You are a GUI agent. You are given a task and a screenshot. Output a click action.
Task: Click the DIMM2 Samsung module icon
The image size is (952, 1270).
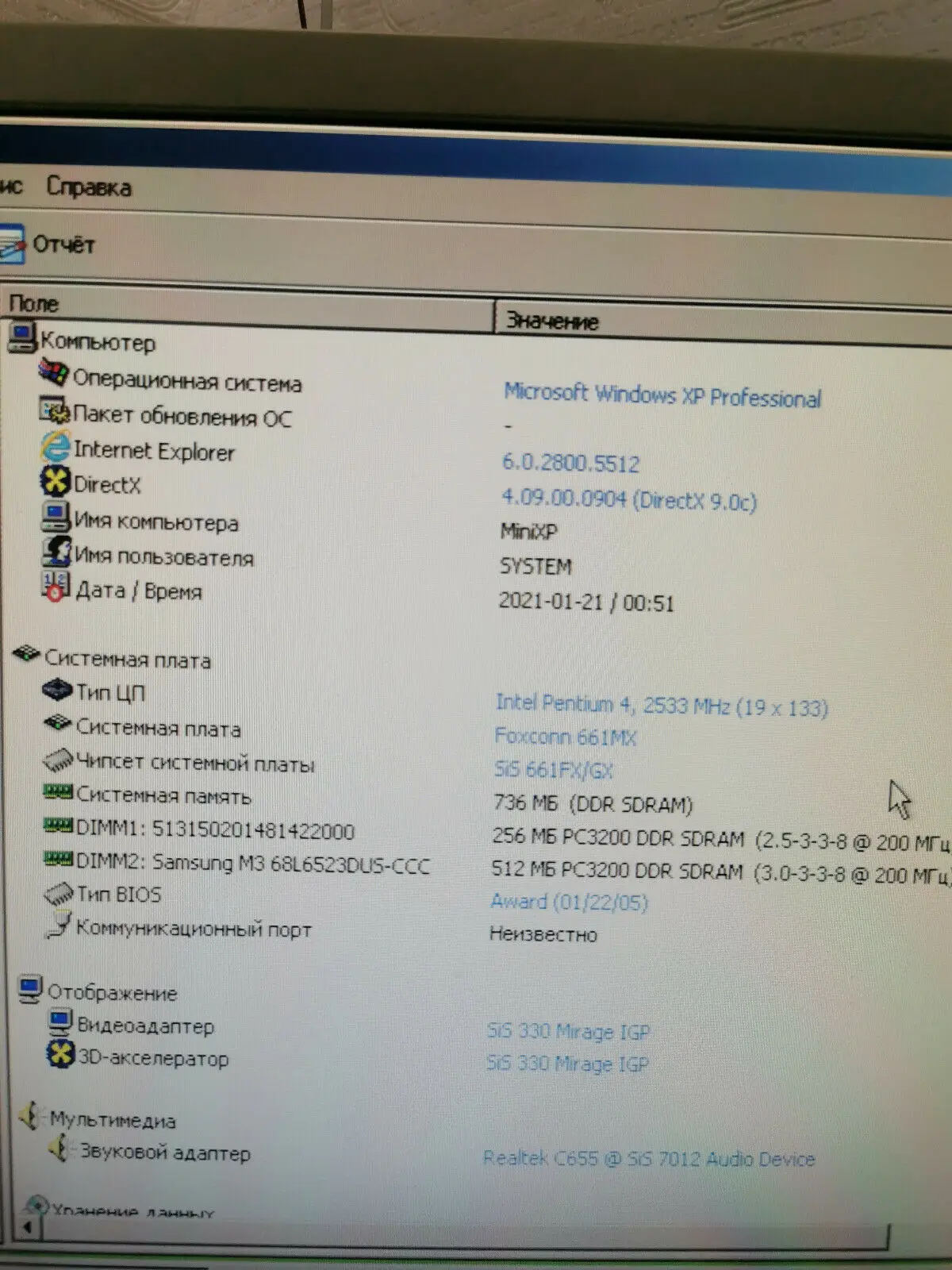pyautogui.click(x=59, y=859)
